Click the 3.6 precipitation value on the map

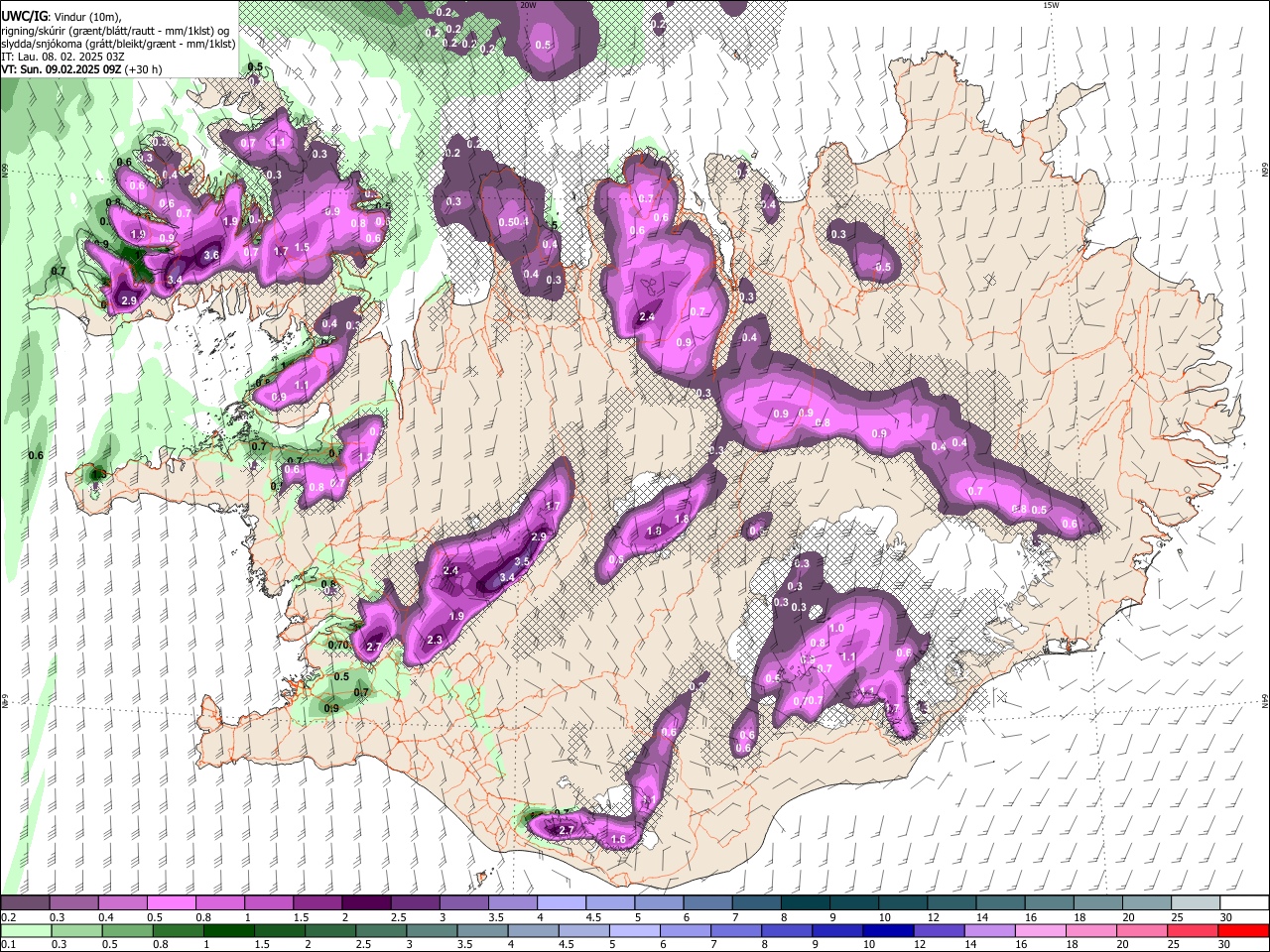(x=211, y=255)
